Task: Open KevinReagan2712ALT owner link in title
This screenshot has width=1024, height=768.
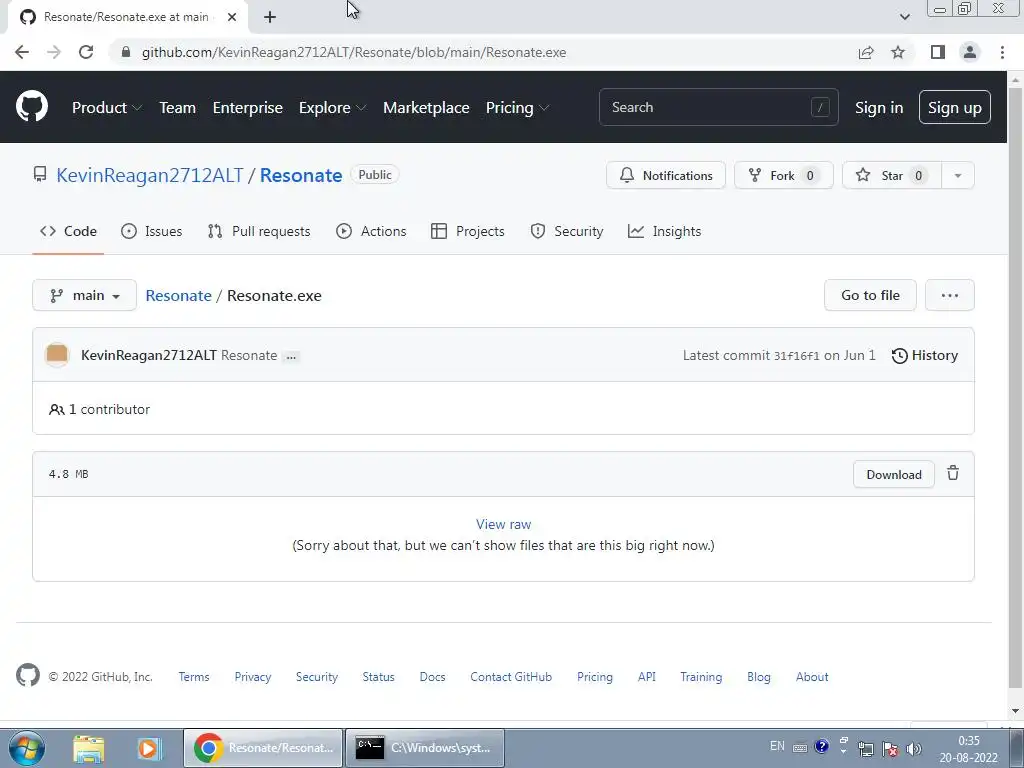Action: 150,175
